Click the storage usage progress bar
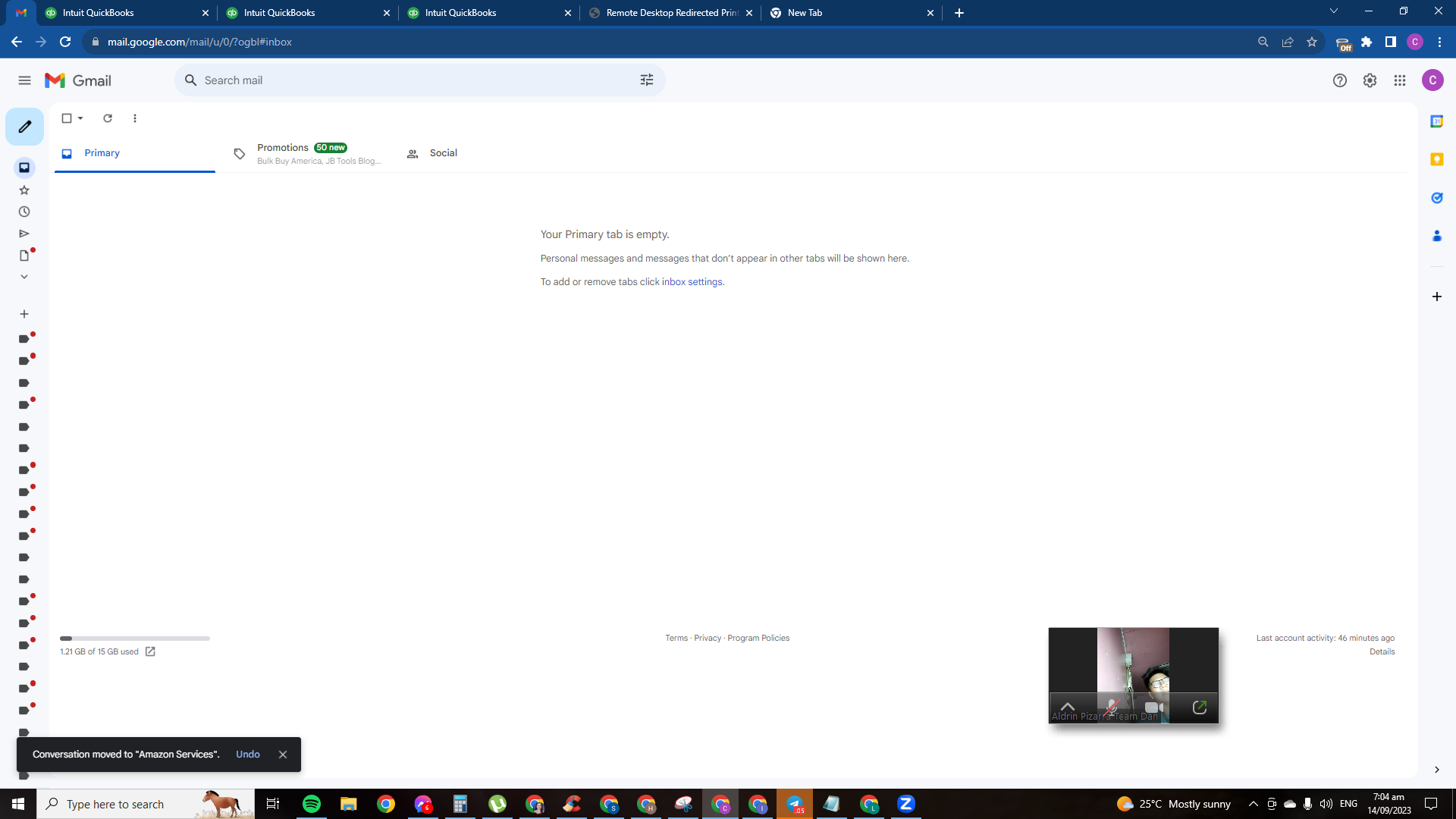 tap(135, 639)
